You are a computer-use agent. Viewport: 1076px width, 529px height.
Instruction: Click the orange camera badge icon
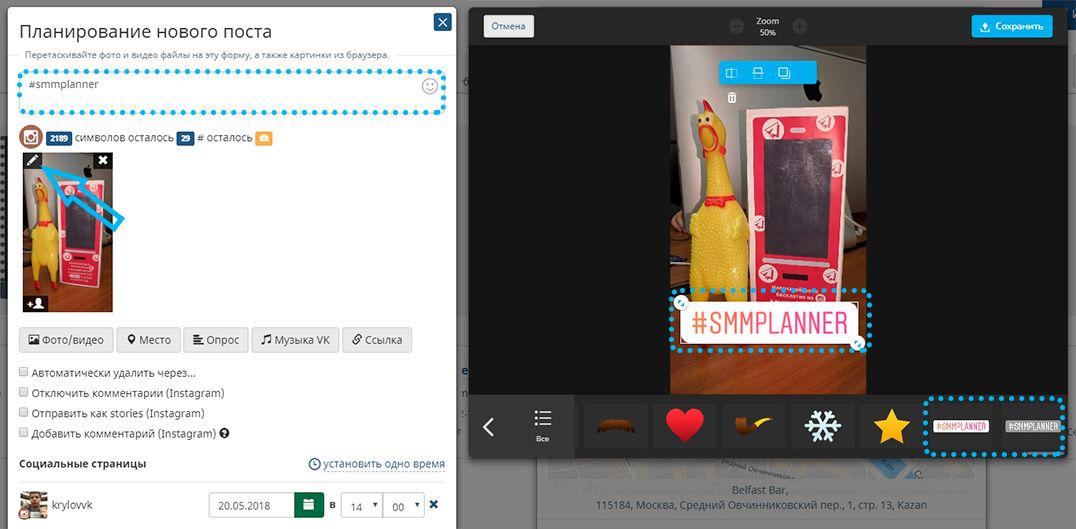(x=264, y=139)
